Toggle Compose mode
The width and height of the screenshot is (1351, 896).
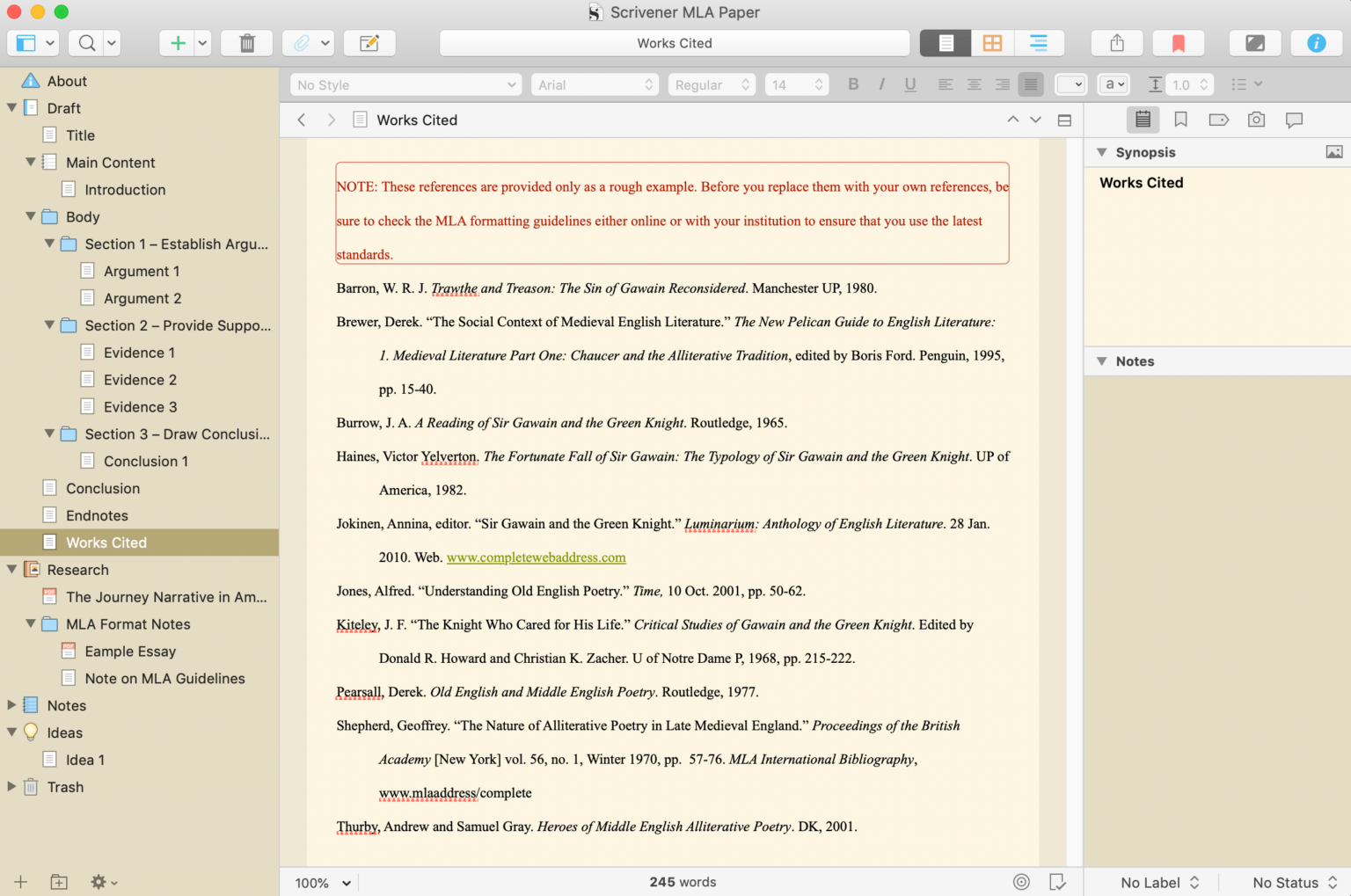[x=1255, y=42]
